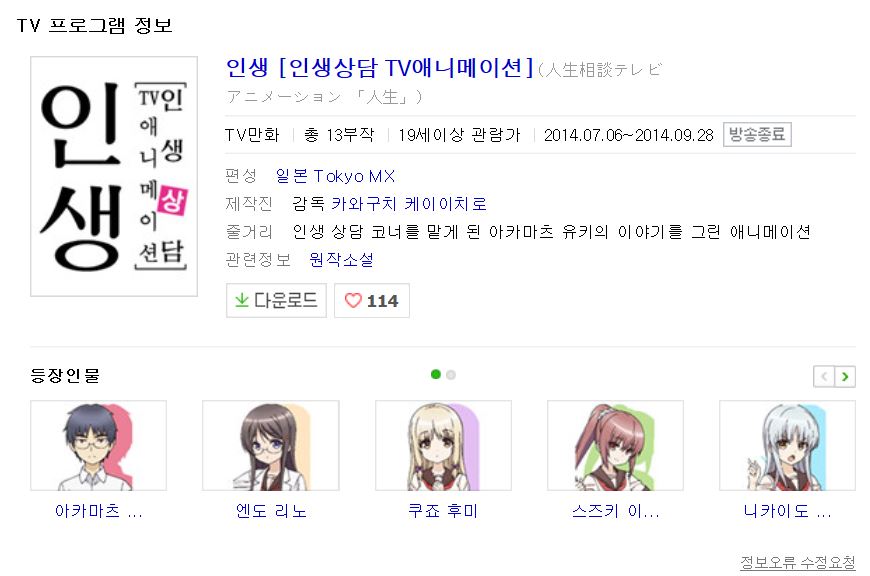Click the 쿠죠 후미 name link

443,511
